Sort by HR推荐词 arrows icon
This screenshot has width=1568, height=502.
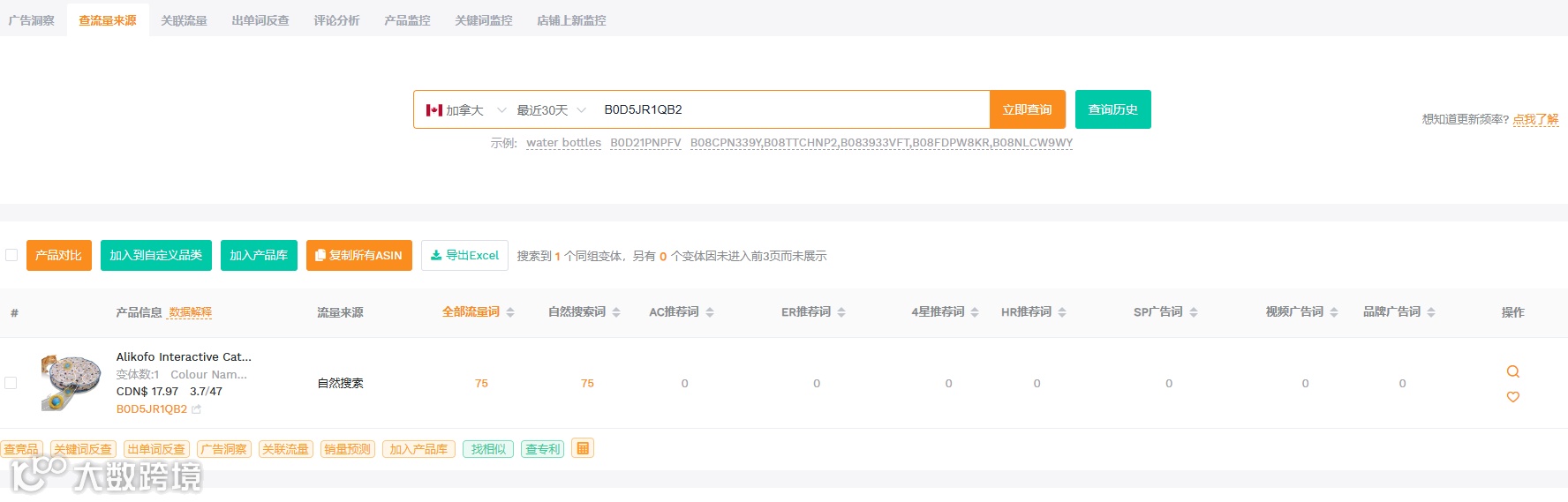coord(1062,312)
